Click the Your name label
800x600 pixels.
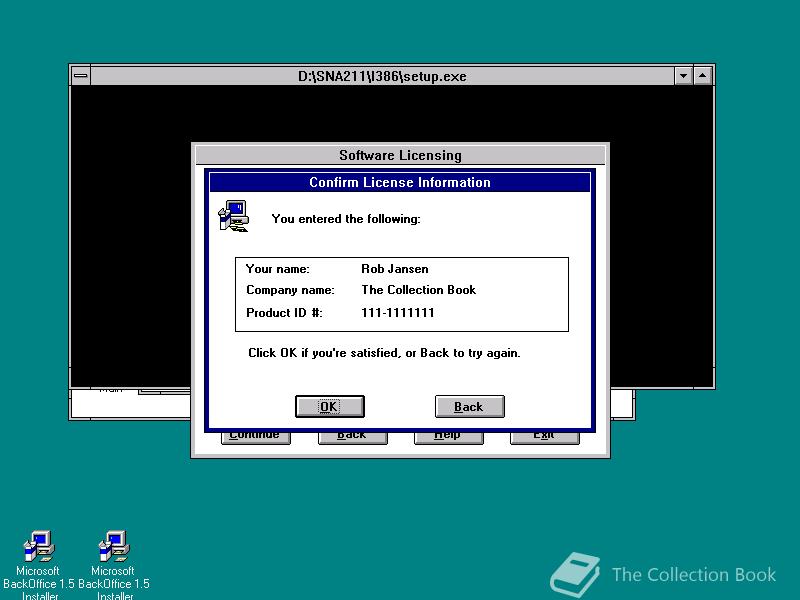tap(278, 269)
